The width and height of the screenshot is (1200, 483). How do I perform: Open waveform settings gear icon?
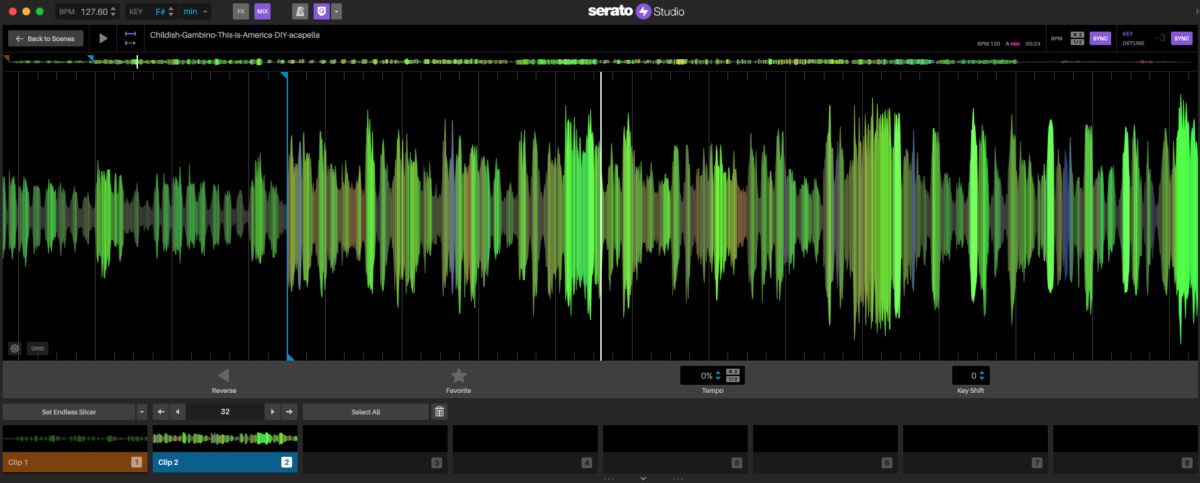tap(15, 349)
